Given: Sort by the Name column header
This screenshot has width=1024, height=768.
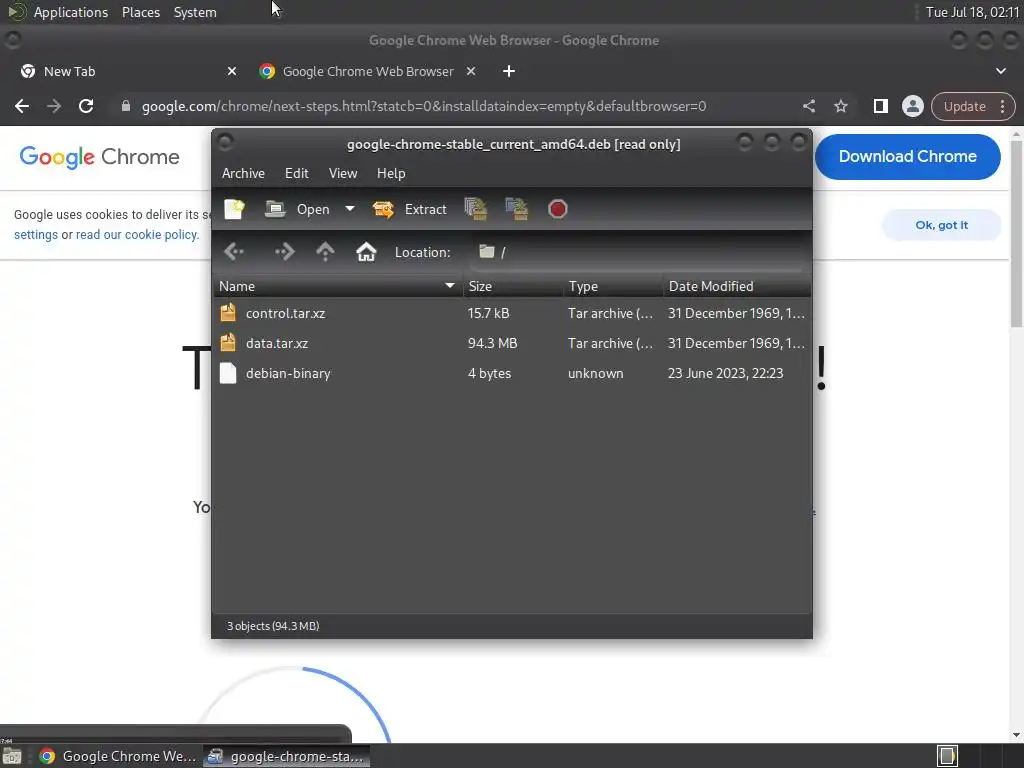Looking at the screenshot, I should (x=338, y=286).
